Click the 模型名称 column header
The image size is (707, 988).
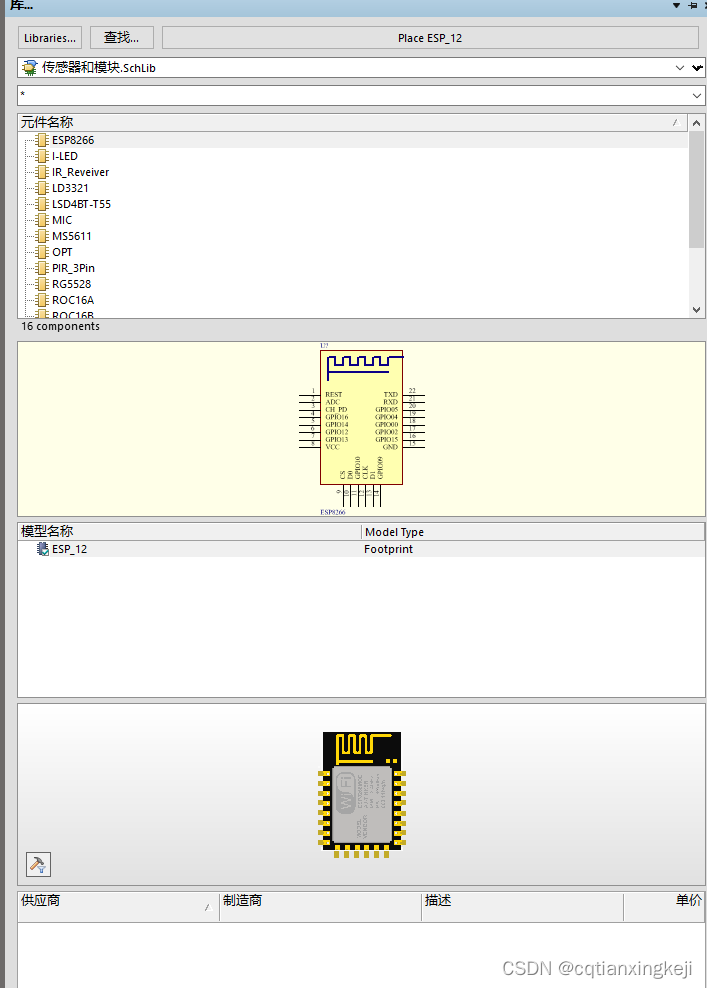click(189, 532)
